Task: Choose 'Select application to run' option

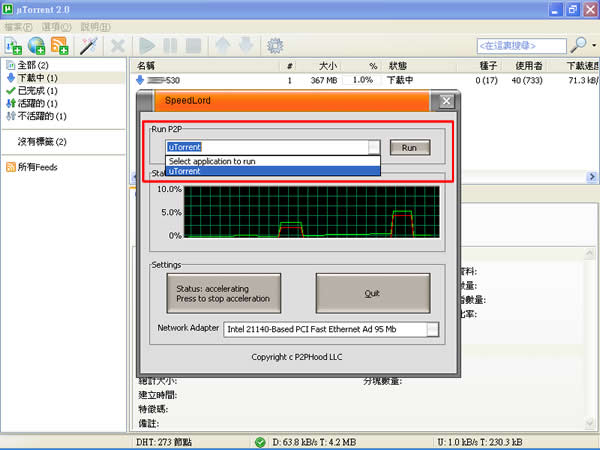Action: [273, 161]
